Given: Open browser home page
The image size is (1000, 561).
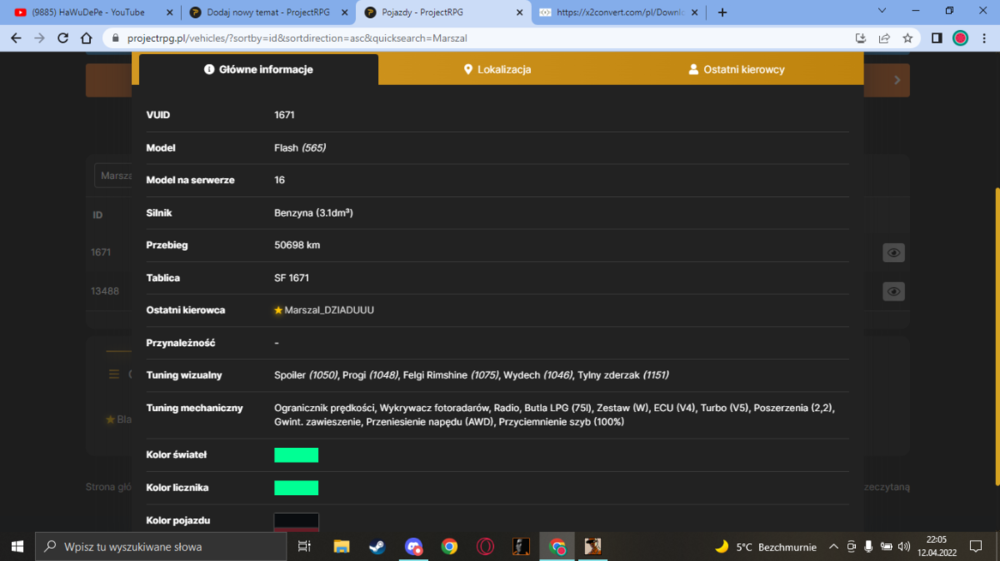Looking at the screenshot, I should pyautogui.click(x=86, y=38).
